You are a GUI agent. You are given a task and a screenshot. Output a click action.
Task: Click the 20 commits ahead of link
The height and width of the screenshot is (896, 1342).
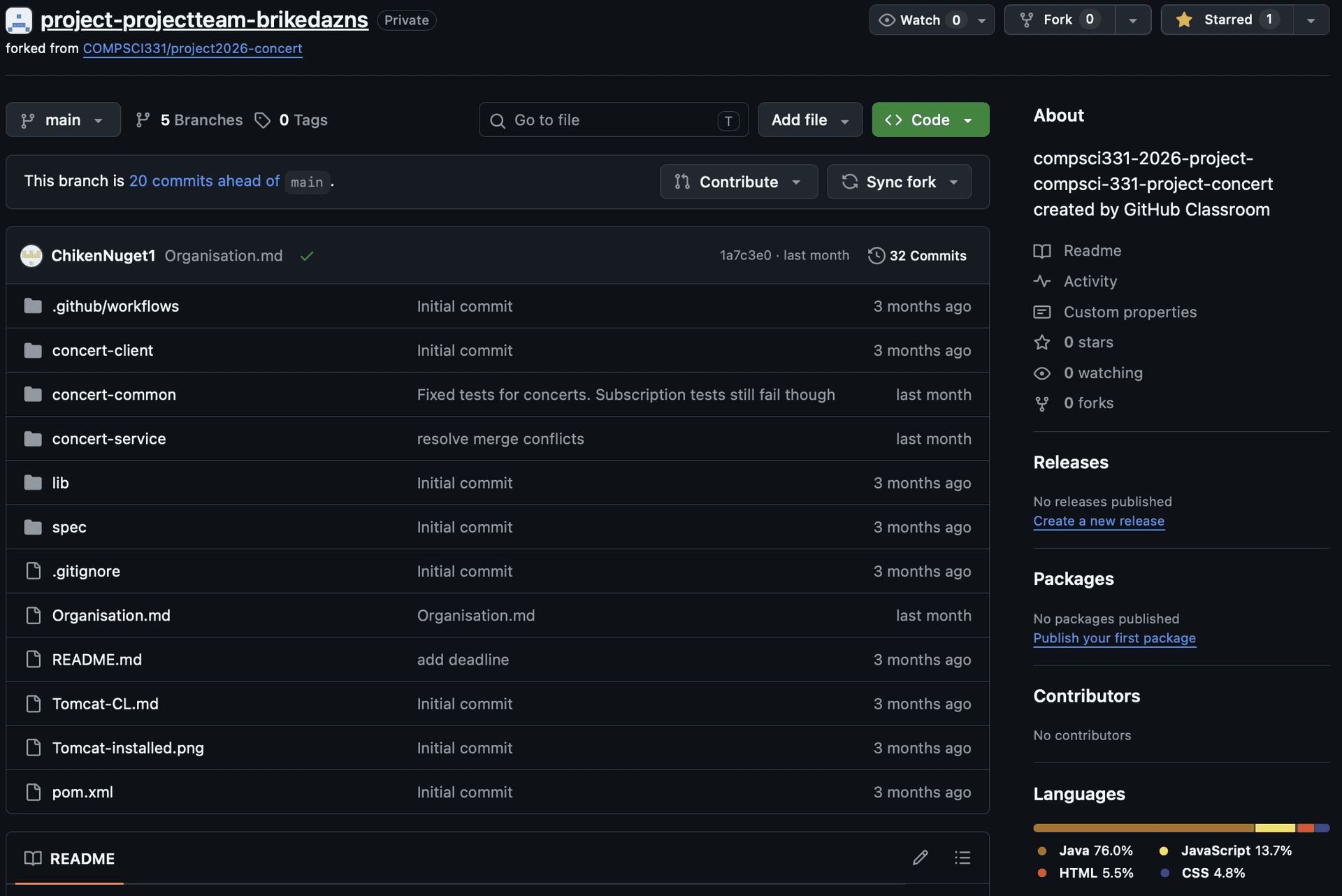204,181
